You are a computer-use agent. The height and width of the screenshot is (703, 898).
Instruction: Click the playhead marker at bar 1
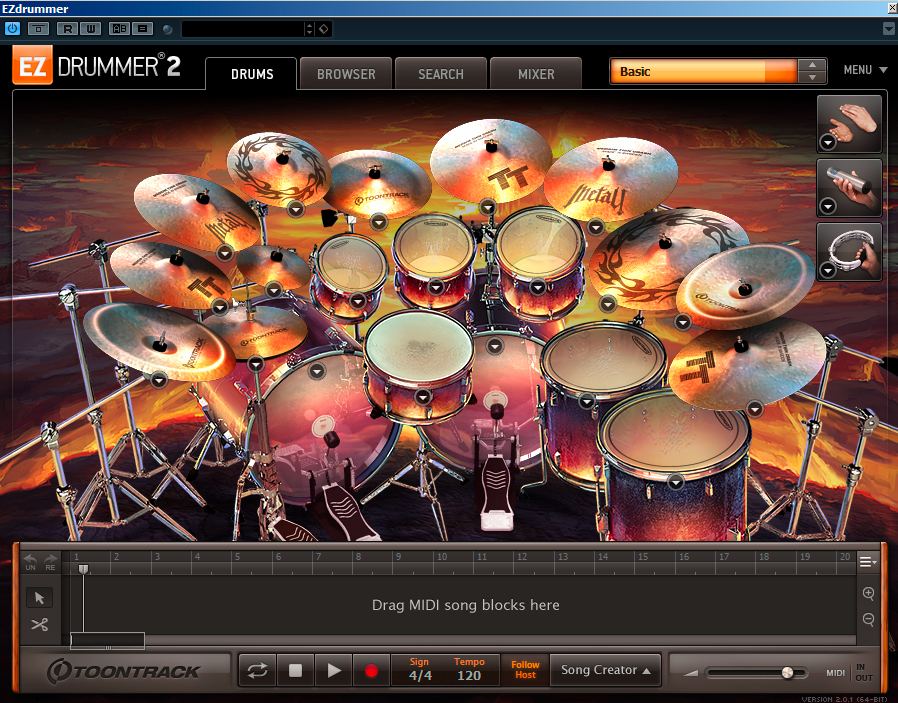[x=84, y=568]
